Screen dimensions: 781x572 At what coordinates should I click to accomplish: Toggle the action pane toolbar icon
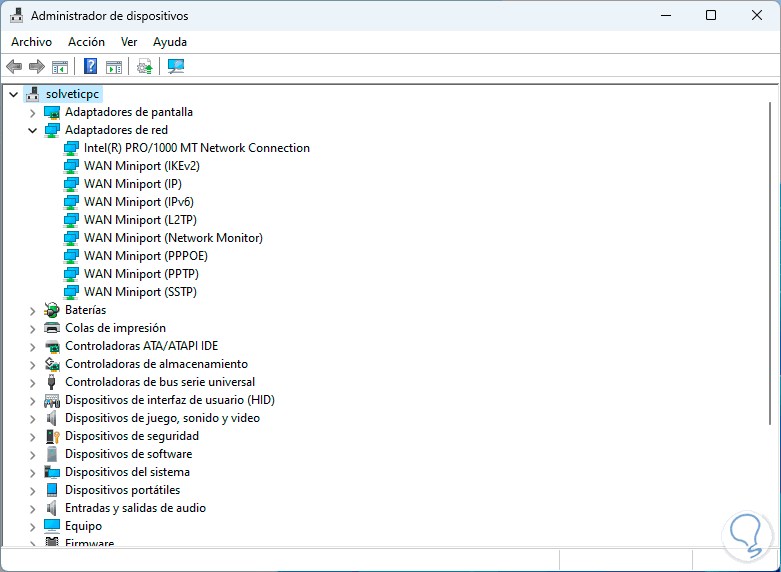114,66
